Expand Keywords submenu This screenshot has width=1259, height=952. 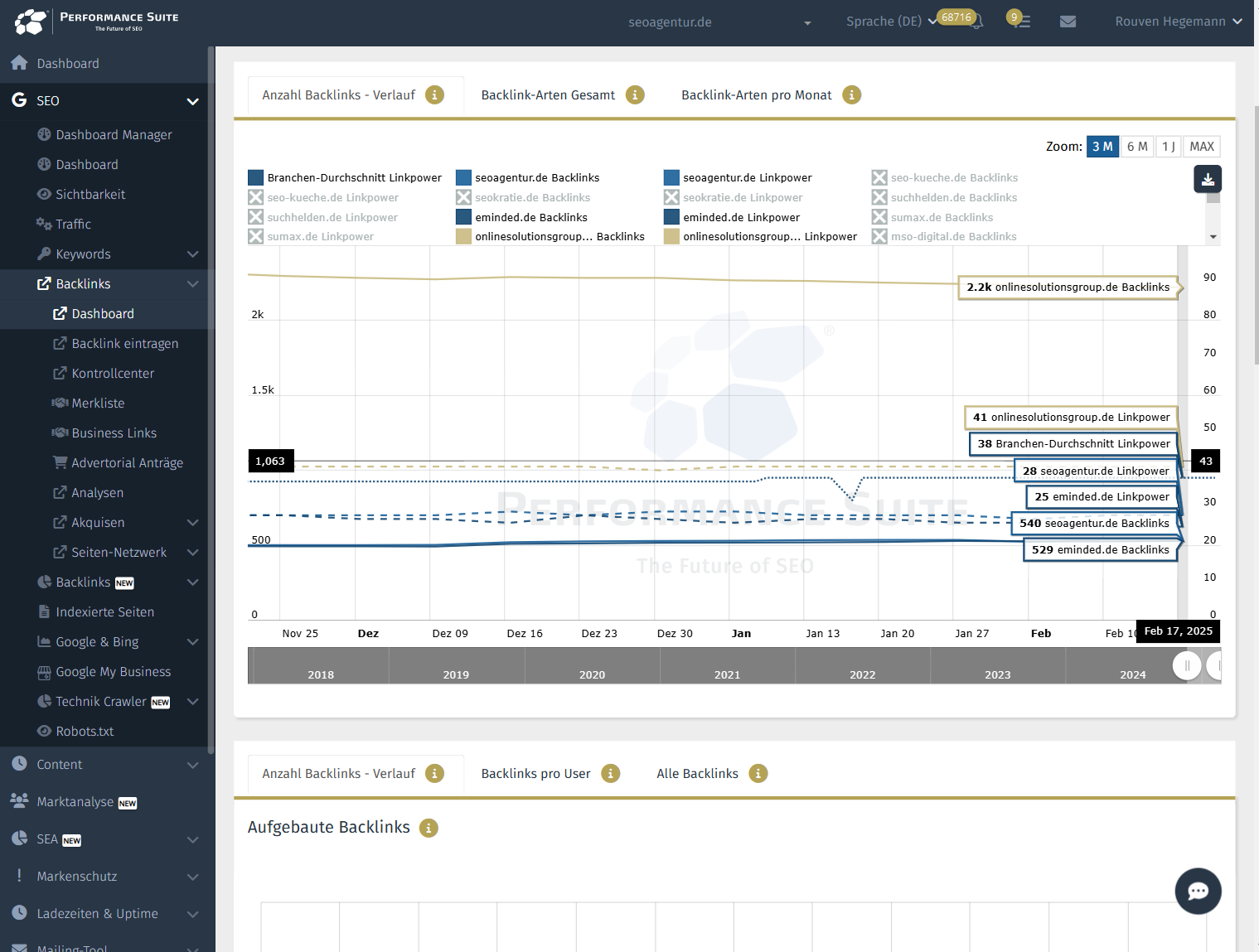[192, 254]
